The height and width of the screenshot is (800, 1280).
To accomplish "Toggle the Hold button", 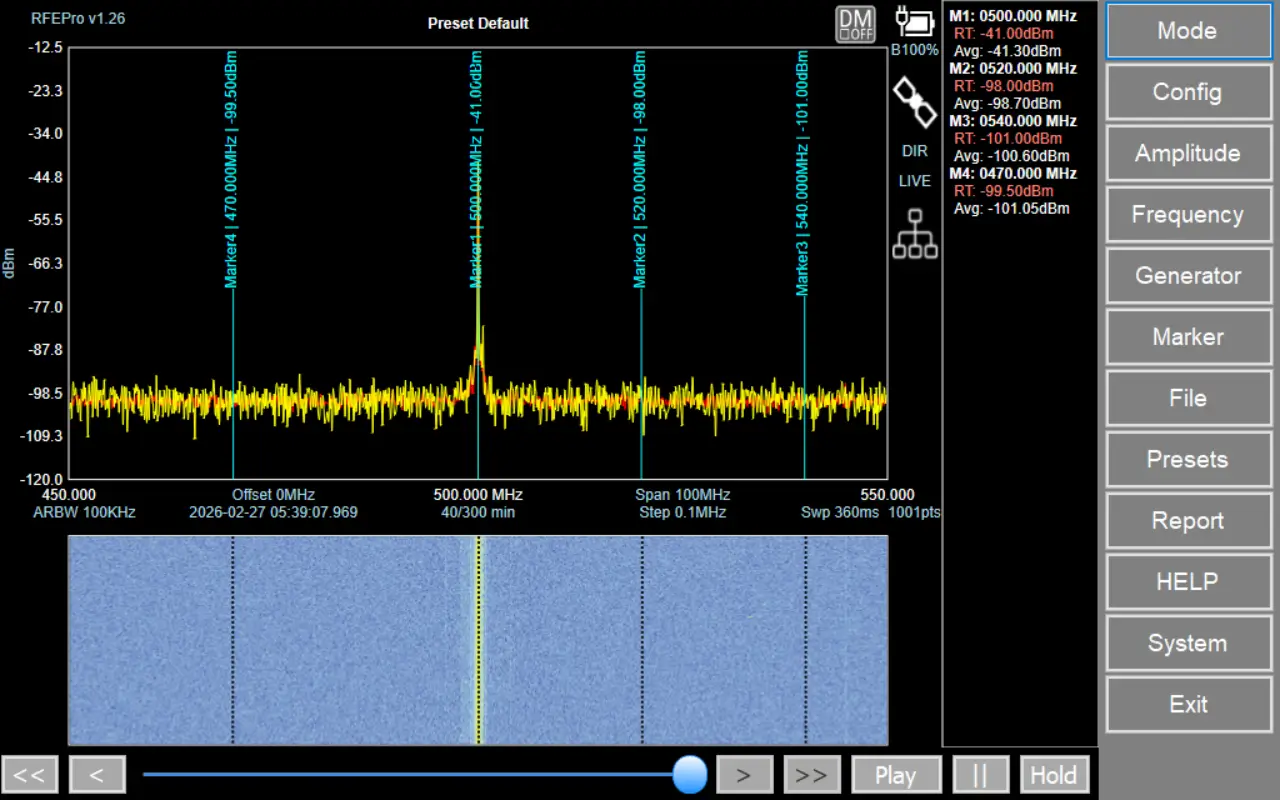I will tap(1053, 775).
